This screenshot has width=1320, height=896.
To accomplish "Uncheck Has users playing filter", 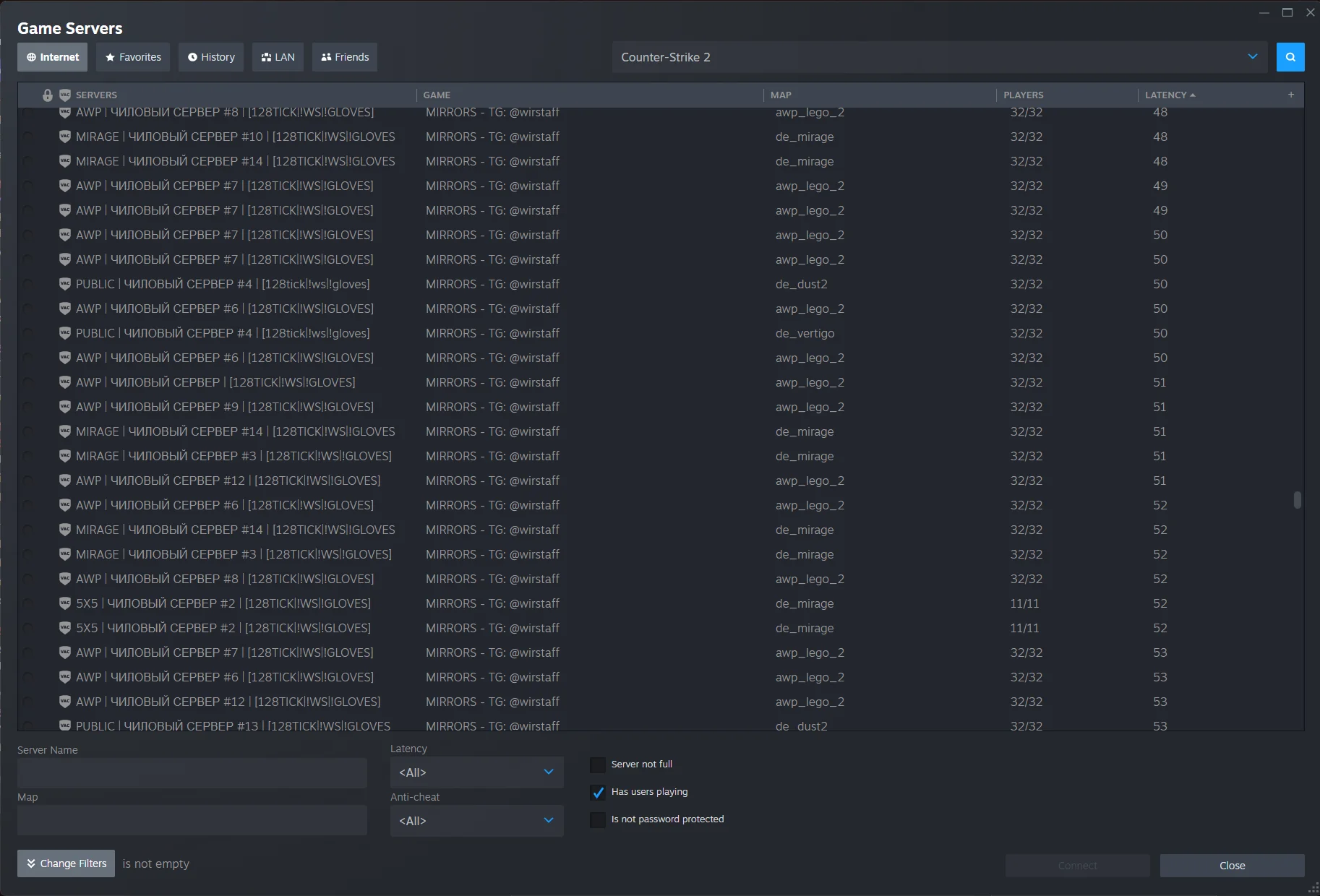I will pyautogui.click(x=598, y=792).
